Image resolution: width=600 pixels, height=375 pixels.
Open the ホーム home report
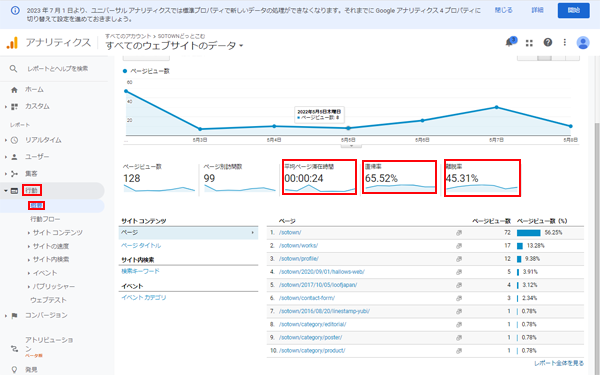pos(34,90)
